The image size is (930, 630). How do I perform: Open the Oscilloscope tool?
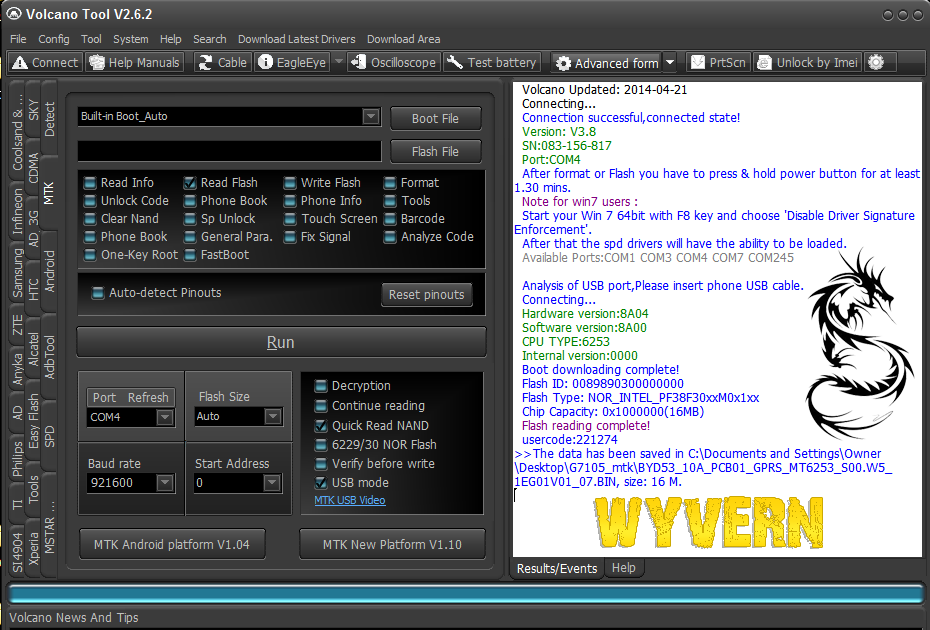(394, 62)
